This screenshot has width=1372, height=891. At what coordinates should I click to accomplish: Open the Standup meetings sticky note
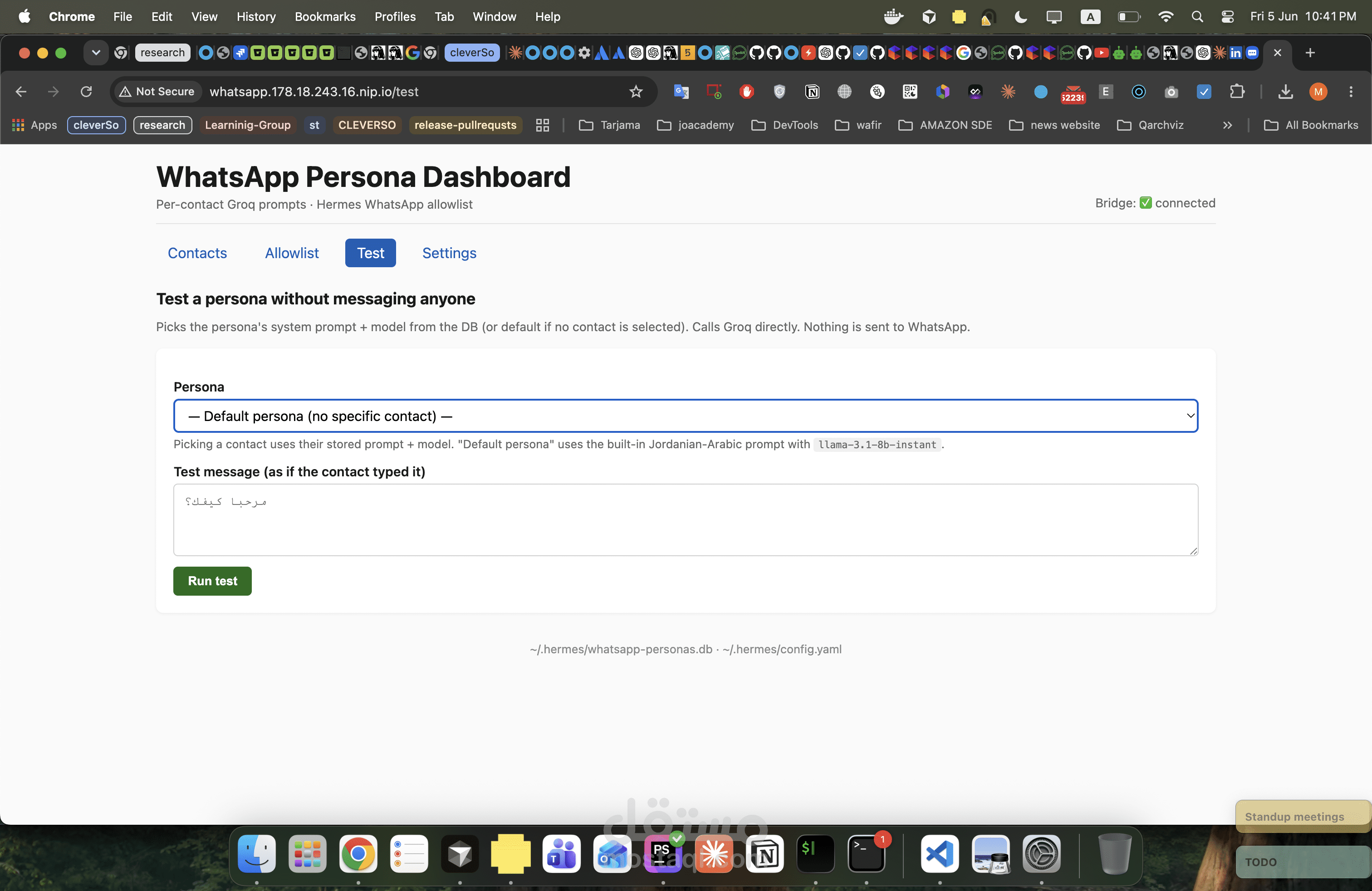click(1303, 816)
